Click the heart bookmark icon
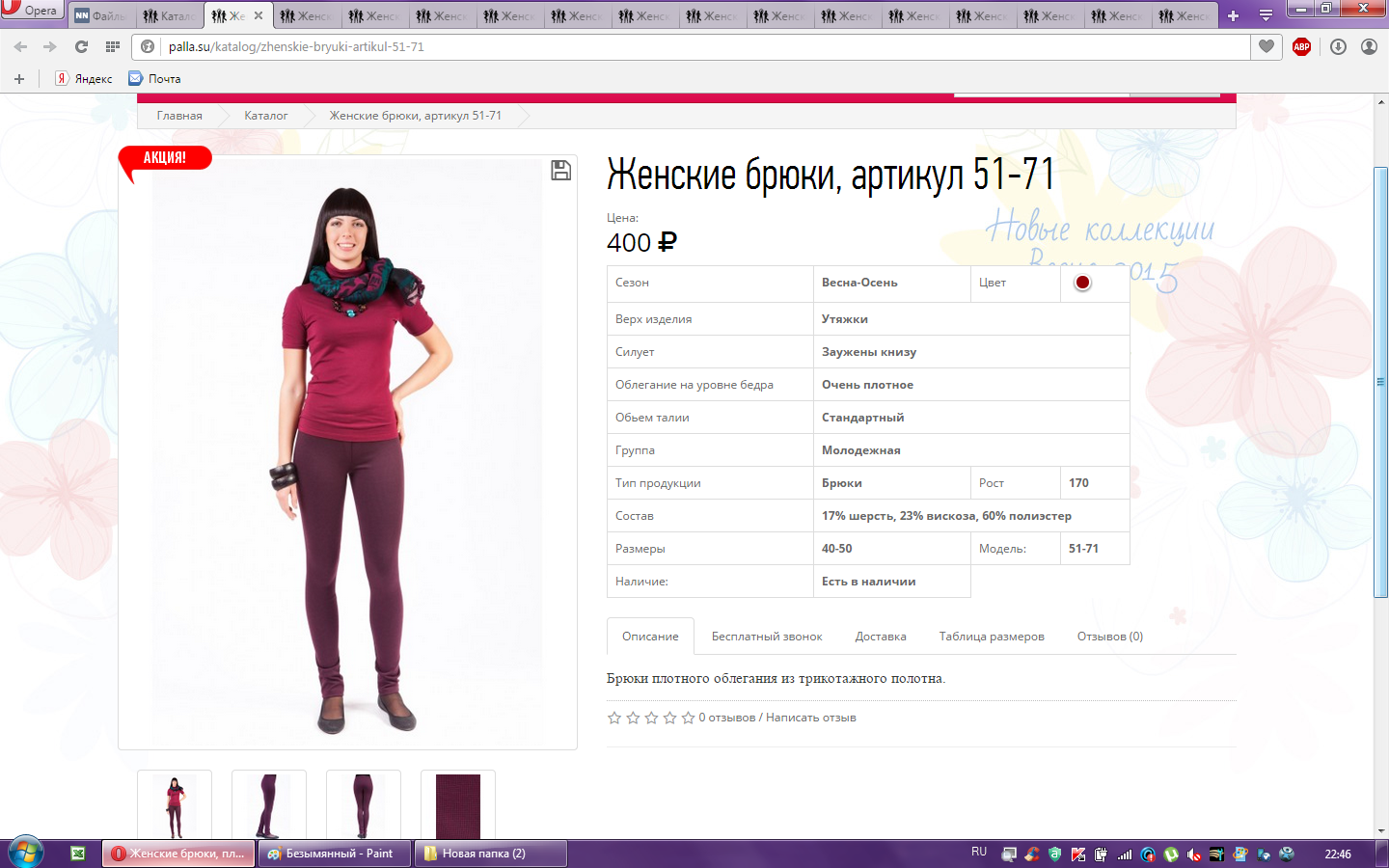 tap(1266, 46)
